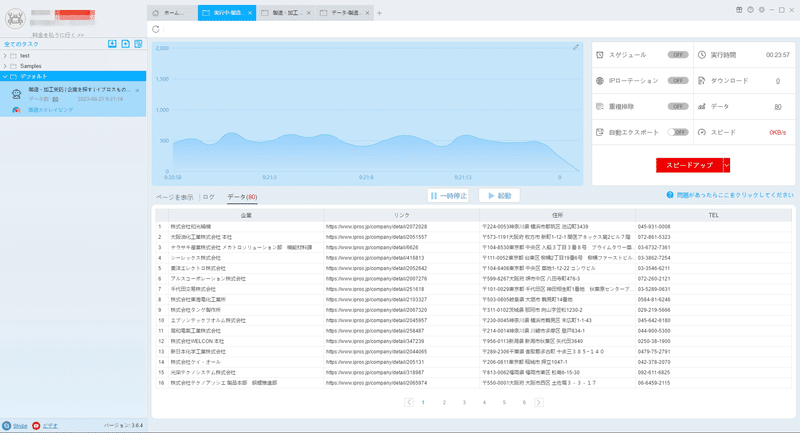Enable the IPローテーション switch
Viewport: 800px width, 433px height.
678,81
